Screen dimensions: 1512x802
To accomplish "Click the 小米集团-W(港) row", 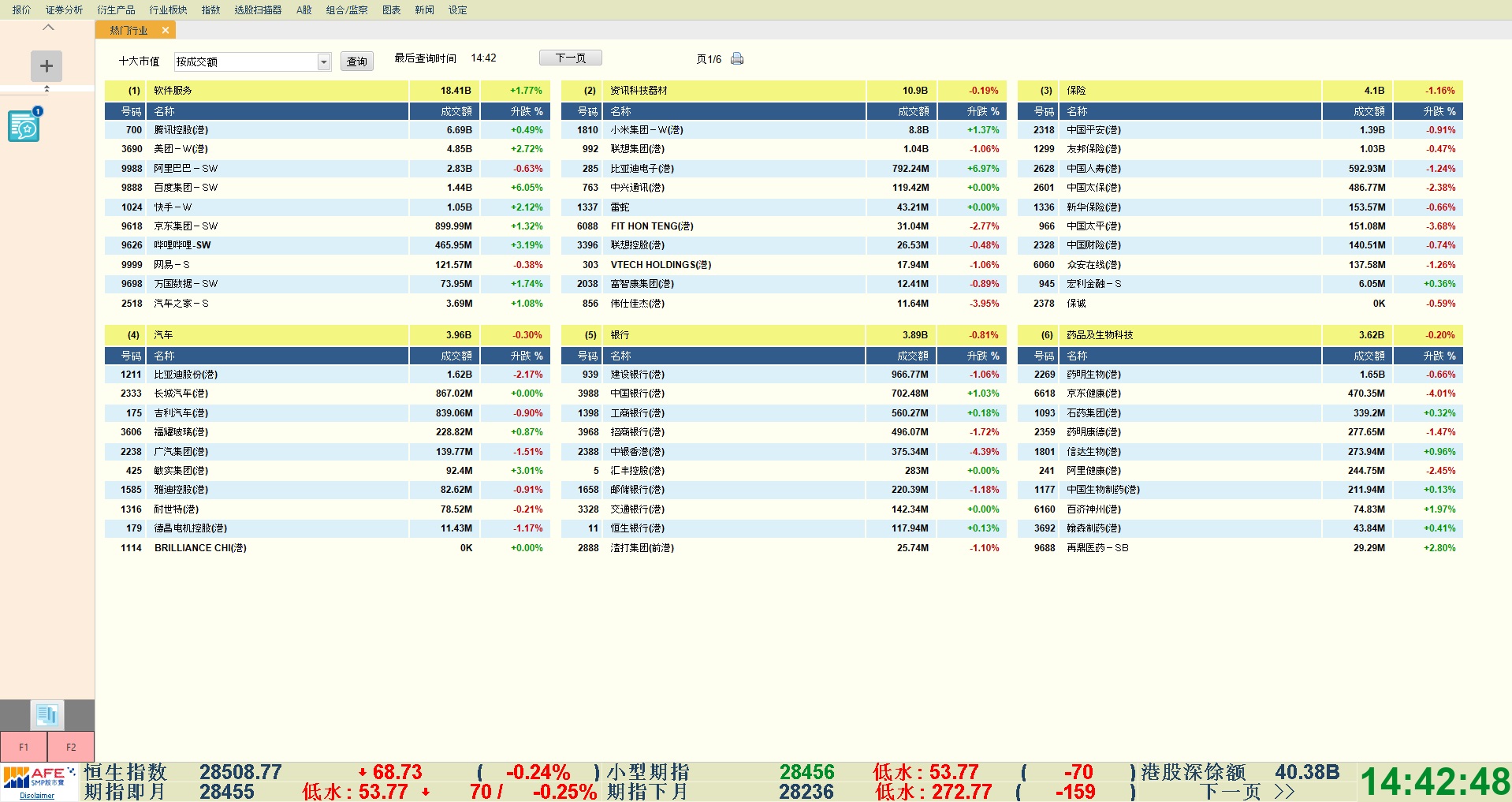I will pos(784,130).
